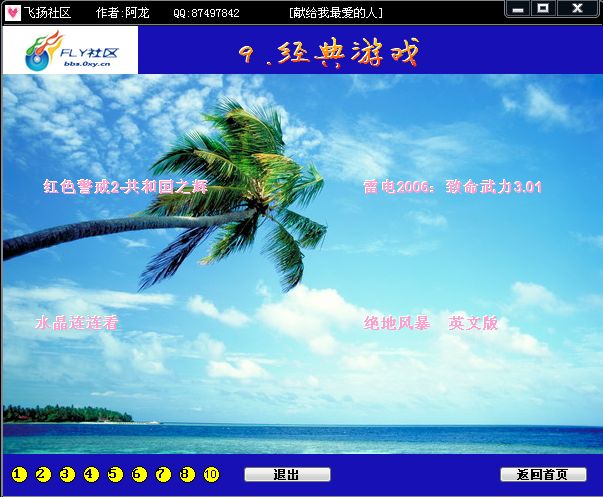
Task: Go to page 5 yellow circle
Action: tap(115, 474)
